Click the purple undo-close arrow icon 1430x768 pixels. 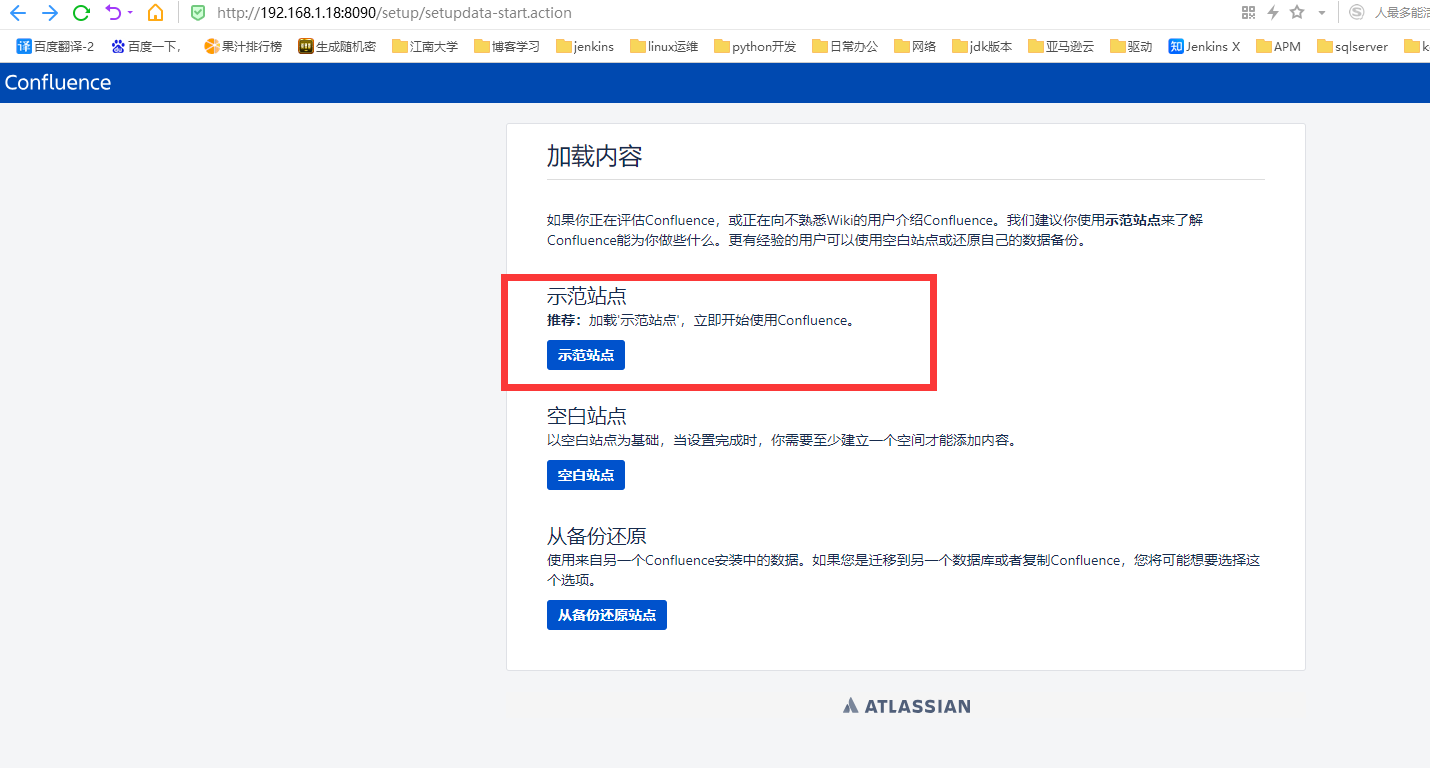(x=112, y=13)
